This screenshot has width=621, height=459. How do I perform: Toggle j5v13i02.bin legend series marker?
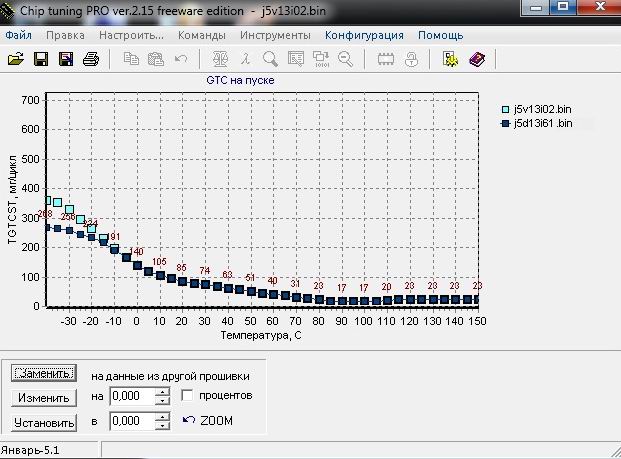click(505, 108)
